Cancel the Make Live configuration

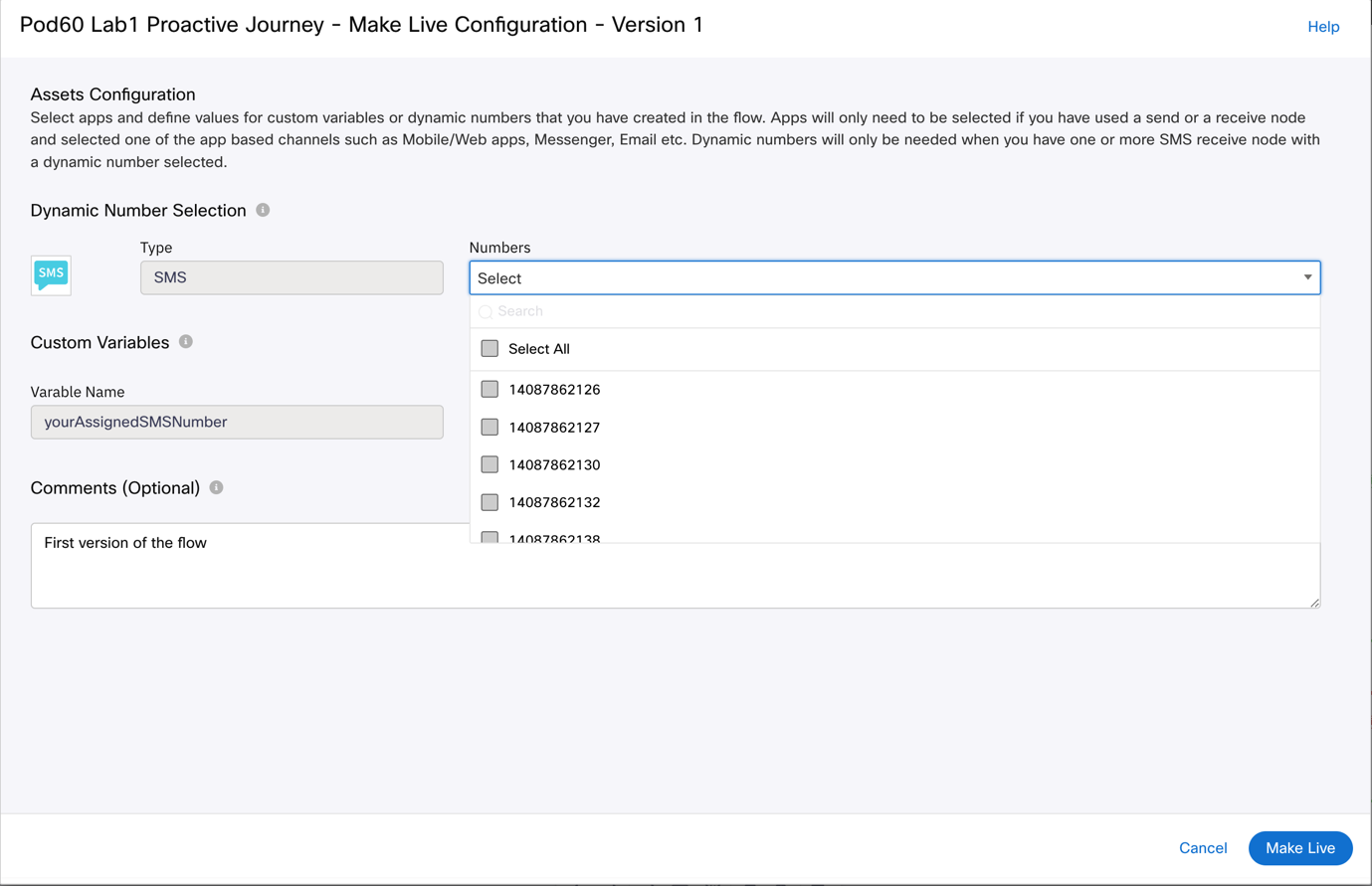coord(1203,848)
